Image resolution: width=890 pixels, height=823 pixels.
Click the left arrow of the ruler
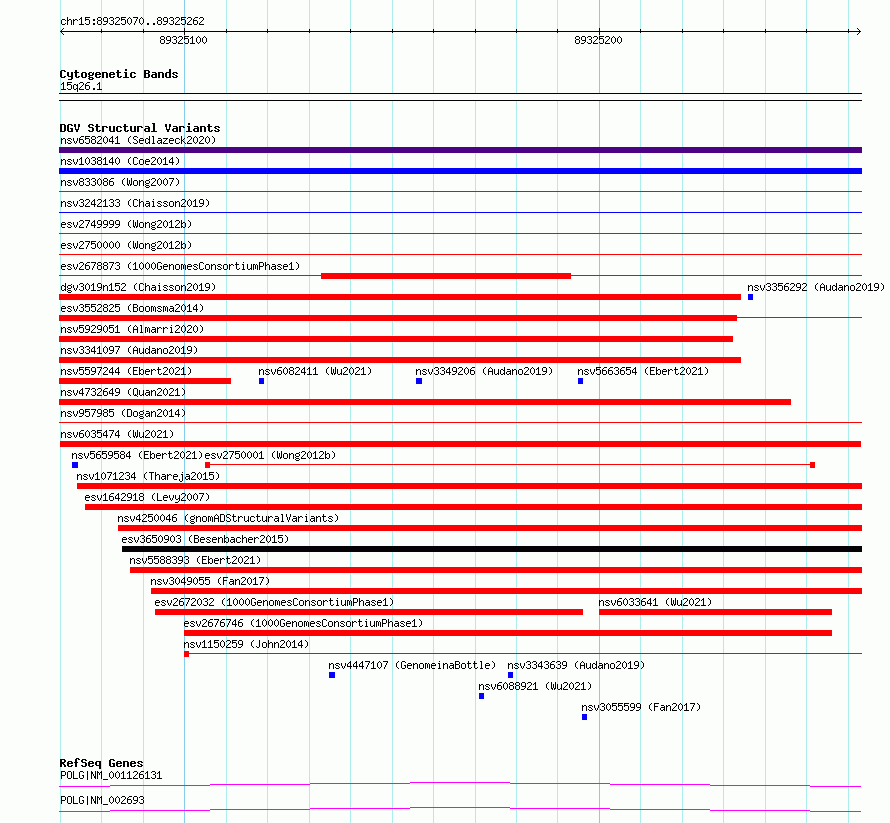[x=62, y=31]
